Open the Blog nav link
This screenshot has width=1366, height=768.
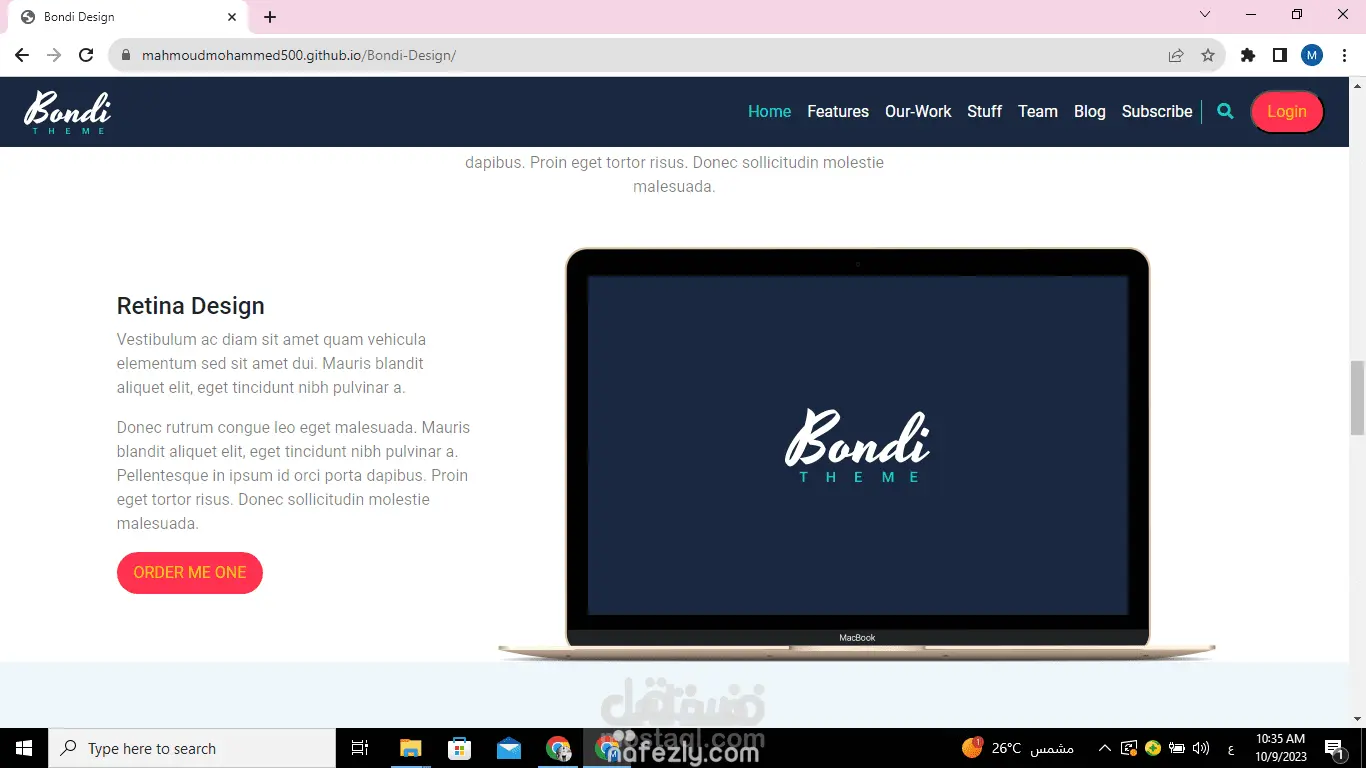pos(1090,111)
